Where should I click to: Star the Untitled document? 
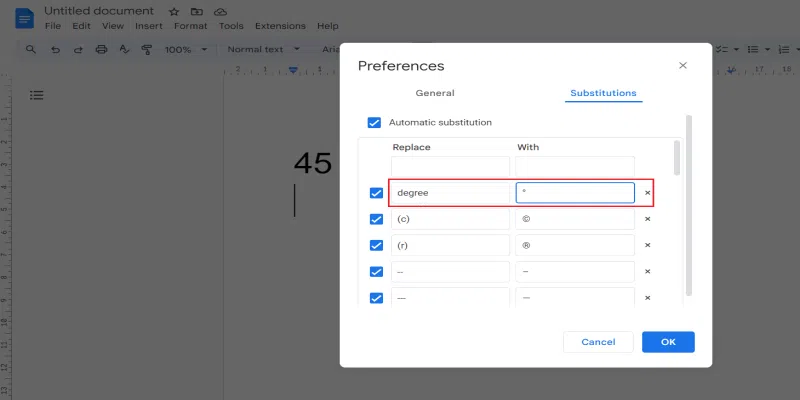point(174,11)
